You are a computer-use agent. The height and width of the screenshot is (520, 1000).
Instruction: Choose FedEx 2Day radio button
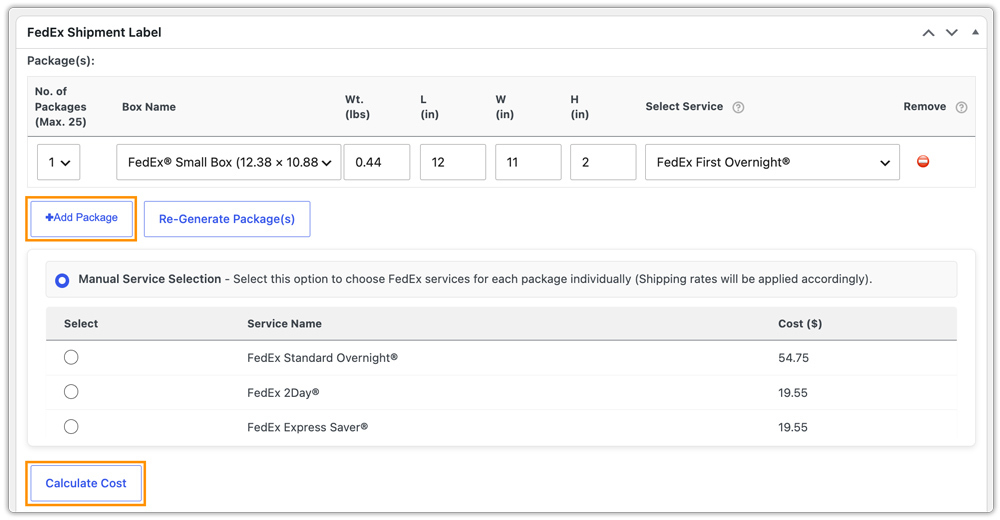(71, 392)
